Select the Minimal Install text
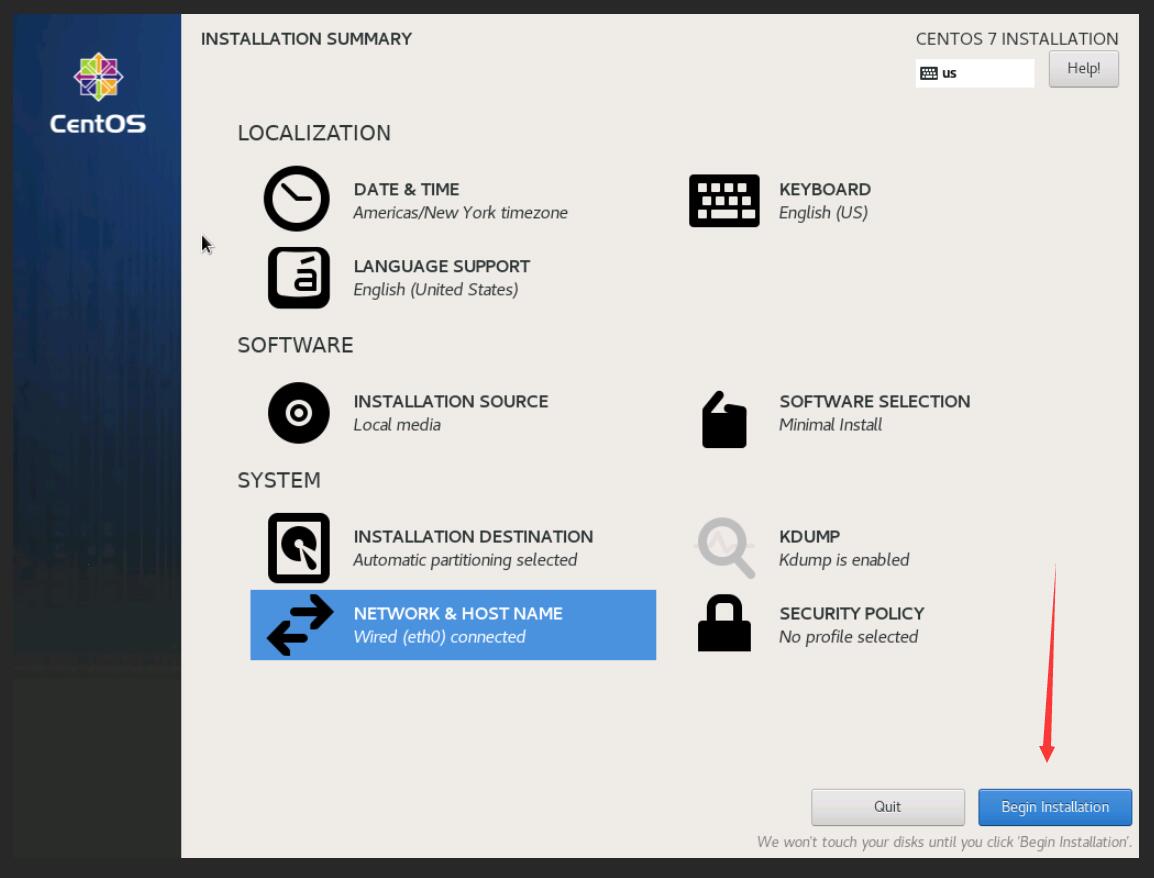The height and width of the screenshot is (878, 1154). pyautogui.click(x=830, y=425)
